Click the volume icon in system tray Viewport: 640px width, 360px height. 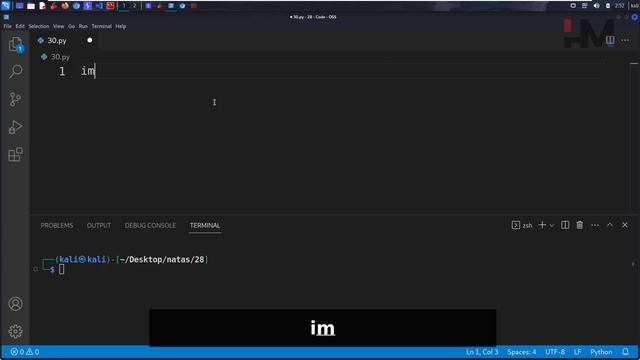pyautogui.click(x=596, y=6)
